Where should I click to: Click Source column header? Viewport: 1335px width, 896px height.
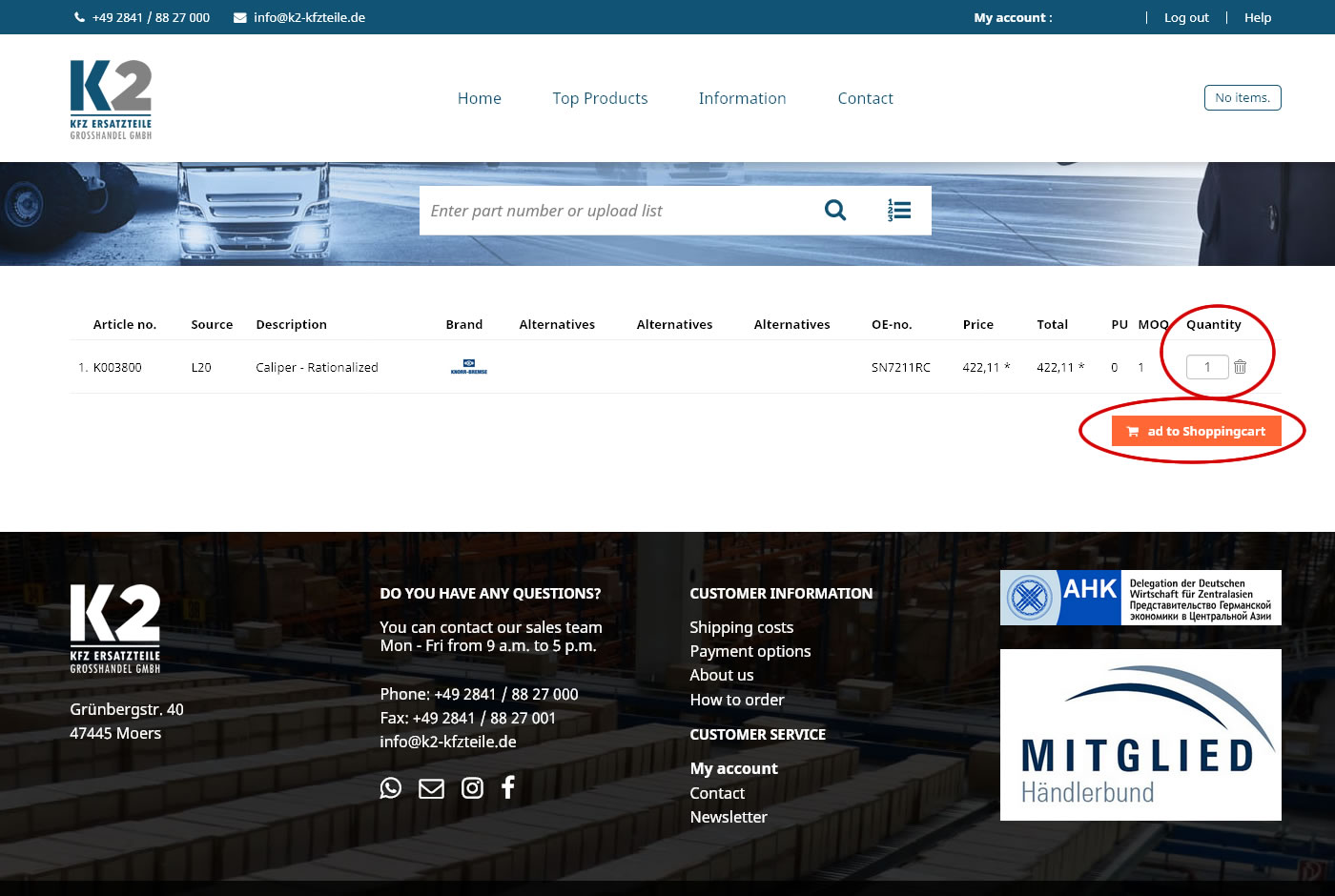(212, 324)
